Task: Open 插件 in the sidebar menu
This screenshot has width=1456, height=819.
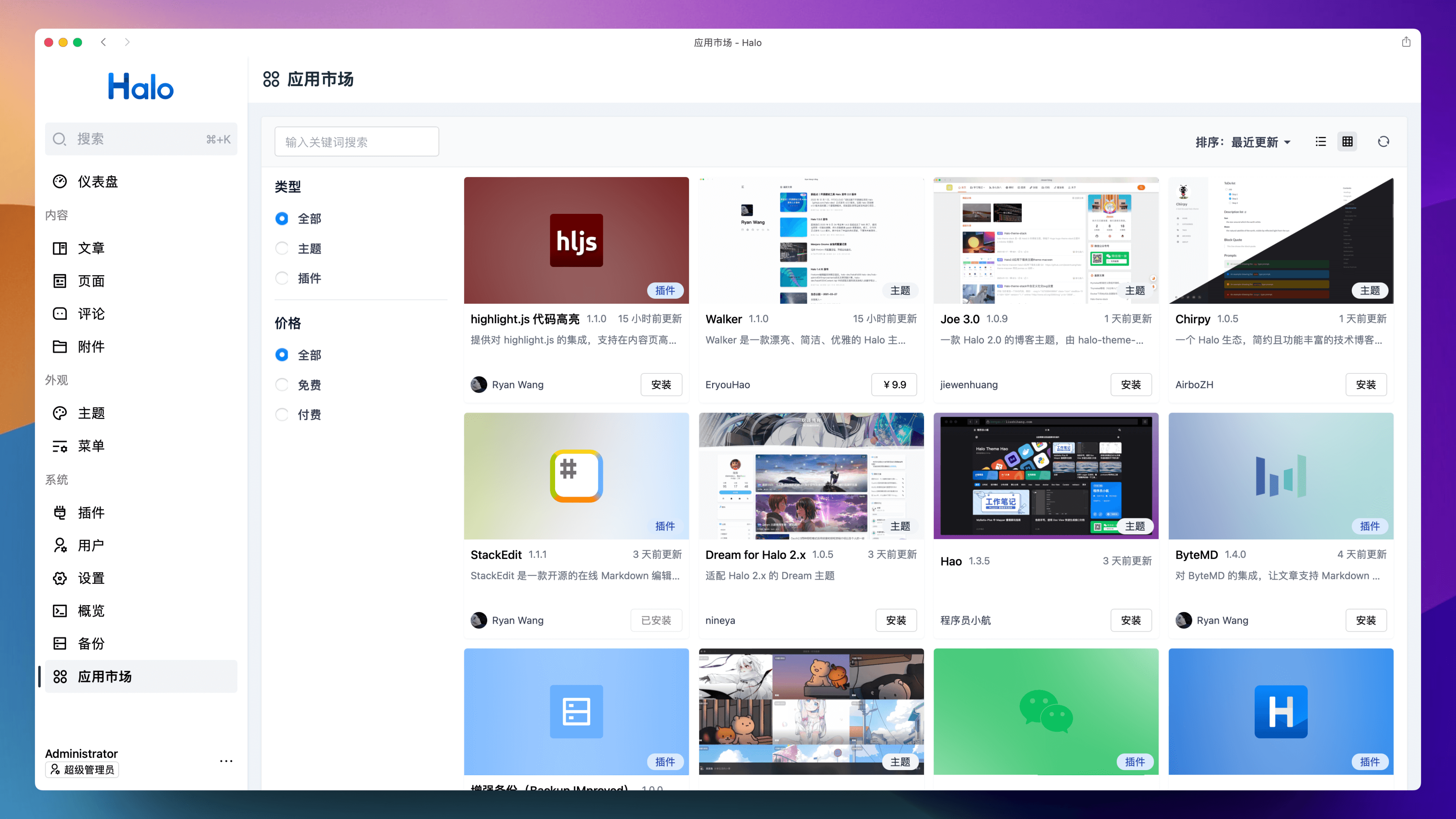Action: [91, 513]
